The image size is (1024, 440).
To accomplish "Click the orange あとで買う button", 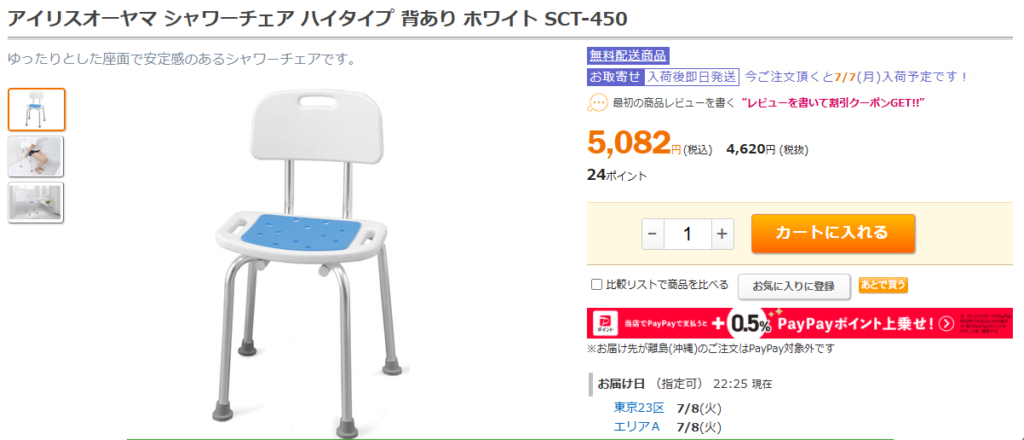I will click(x=883, y=285).
